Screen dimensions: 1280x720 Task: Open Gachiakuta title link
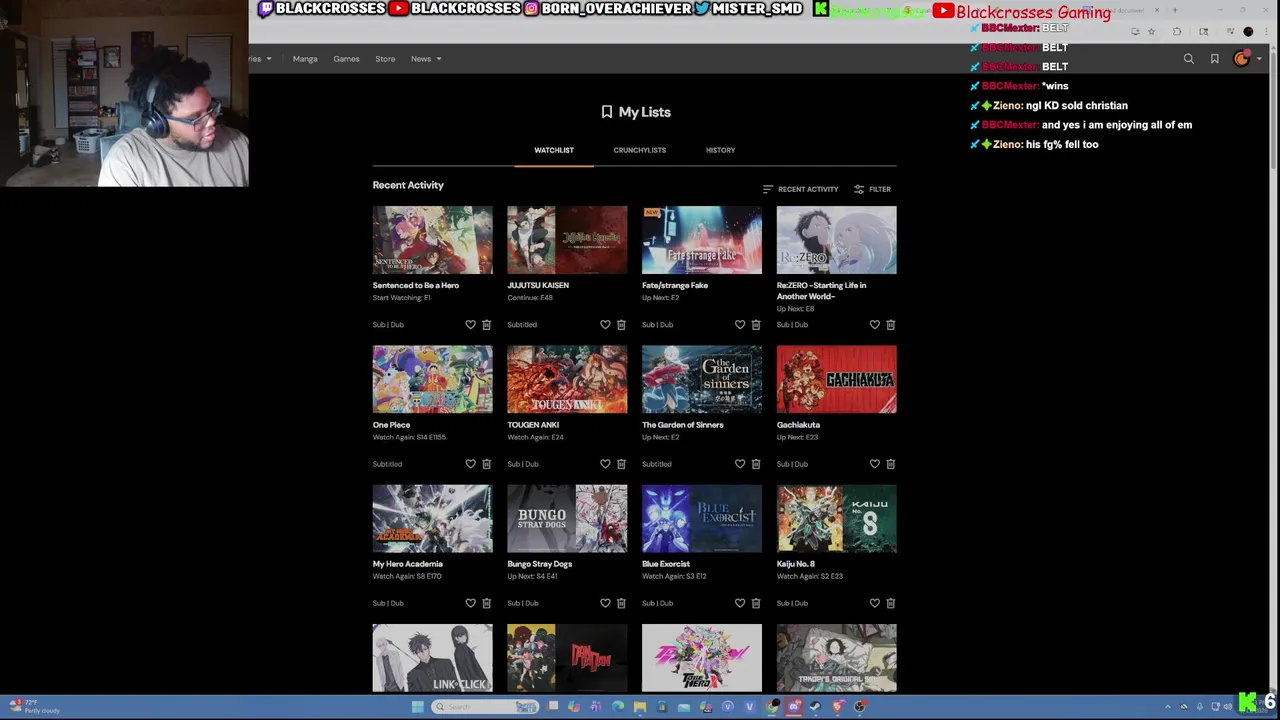(x=798, y=425)
